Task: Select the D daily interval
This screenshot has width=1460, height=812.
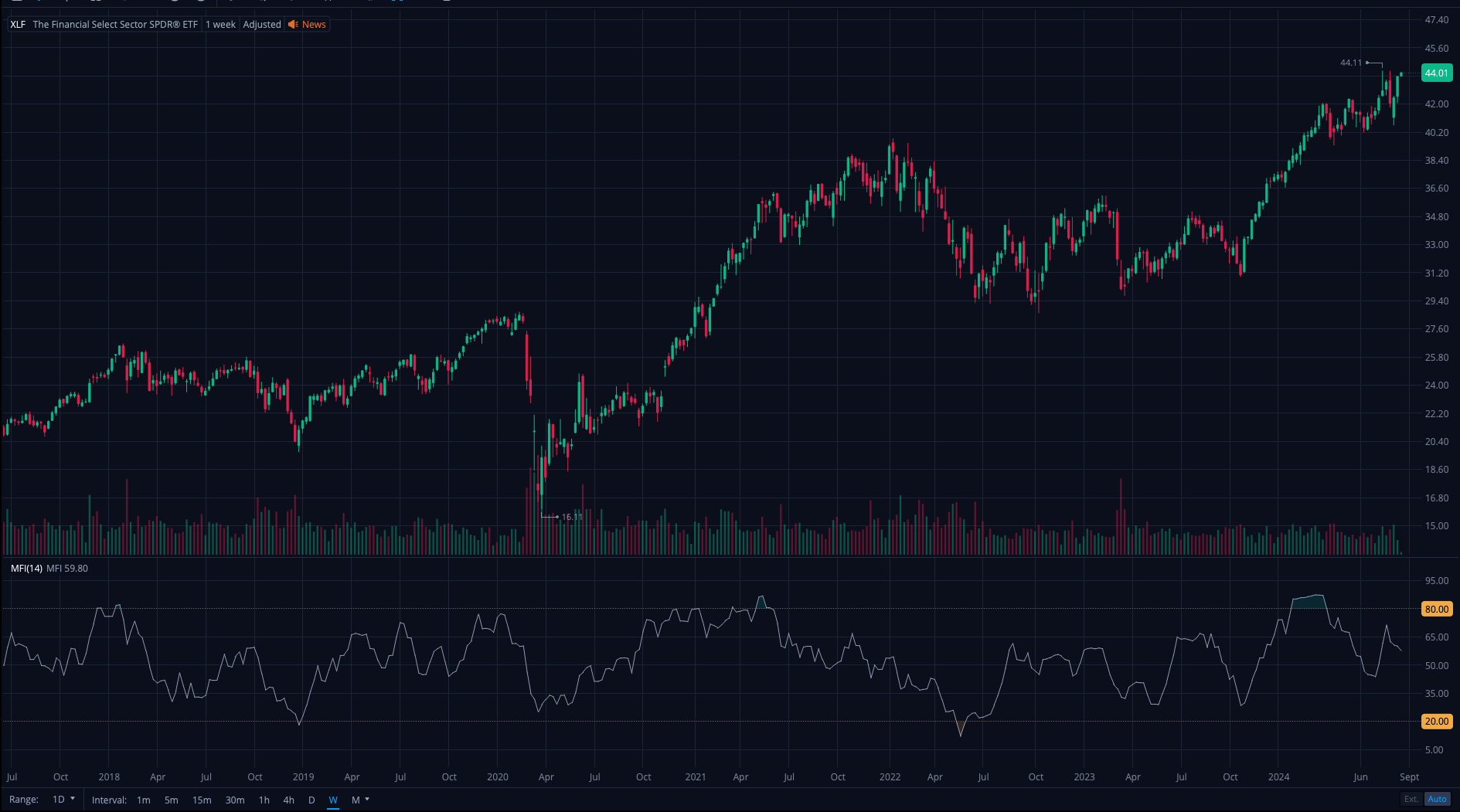Action: click(x=311, y=800)
